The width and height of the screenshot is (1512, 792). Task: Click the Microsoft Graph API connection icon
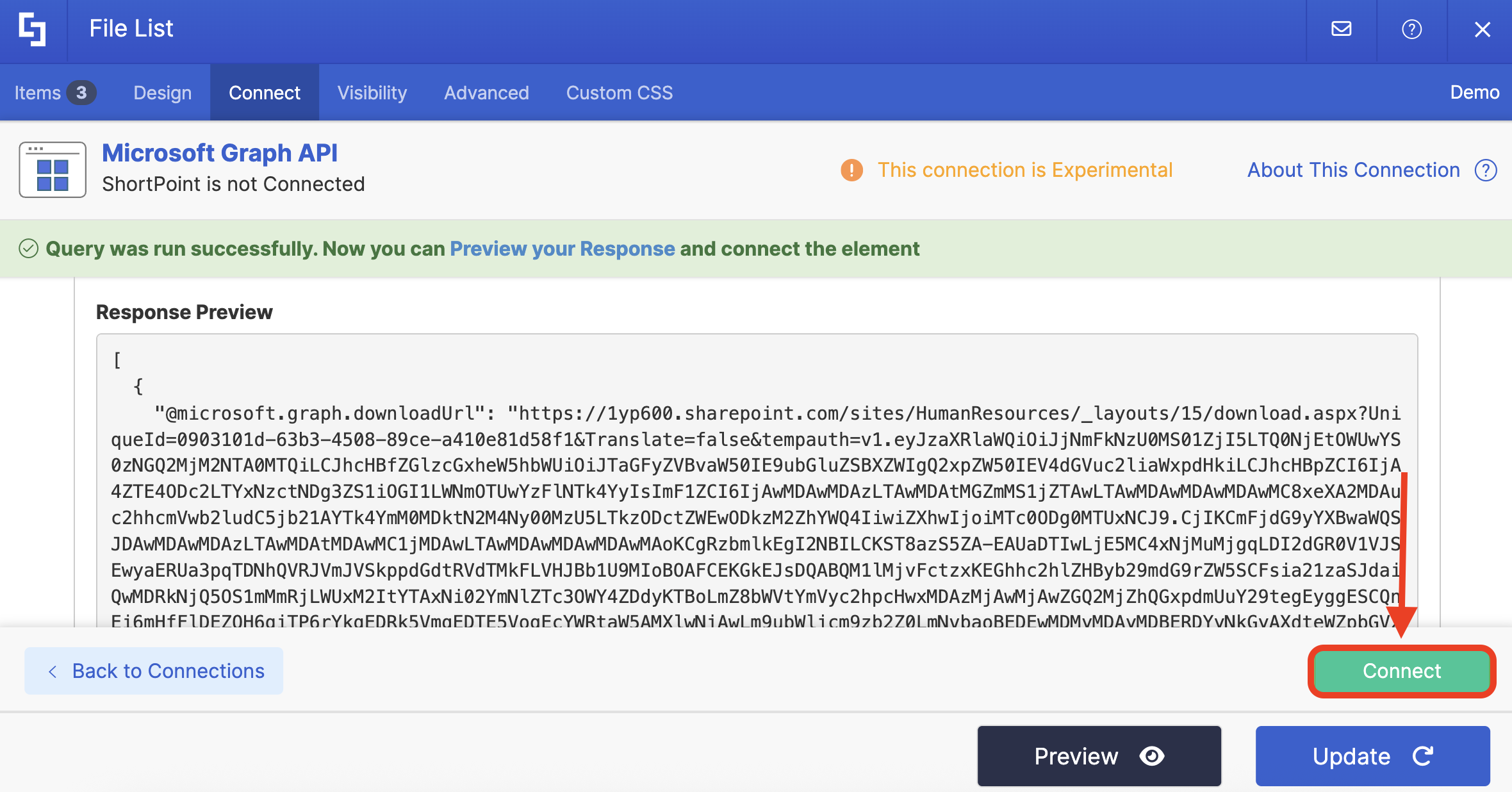pos(53,170)
